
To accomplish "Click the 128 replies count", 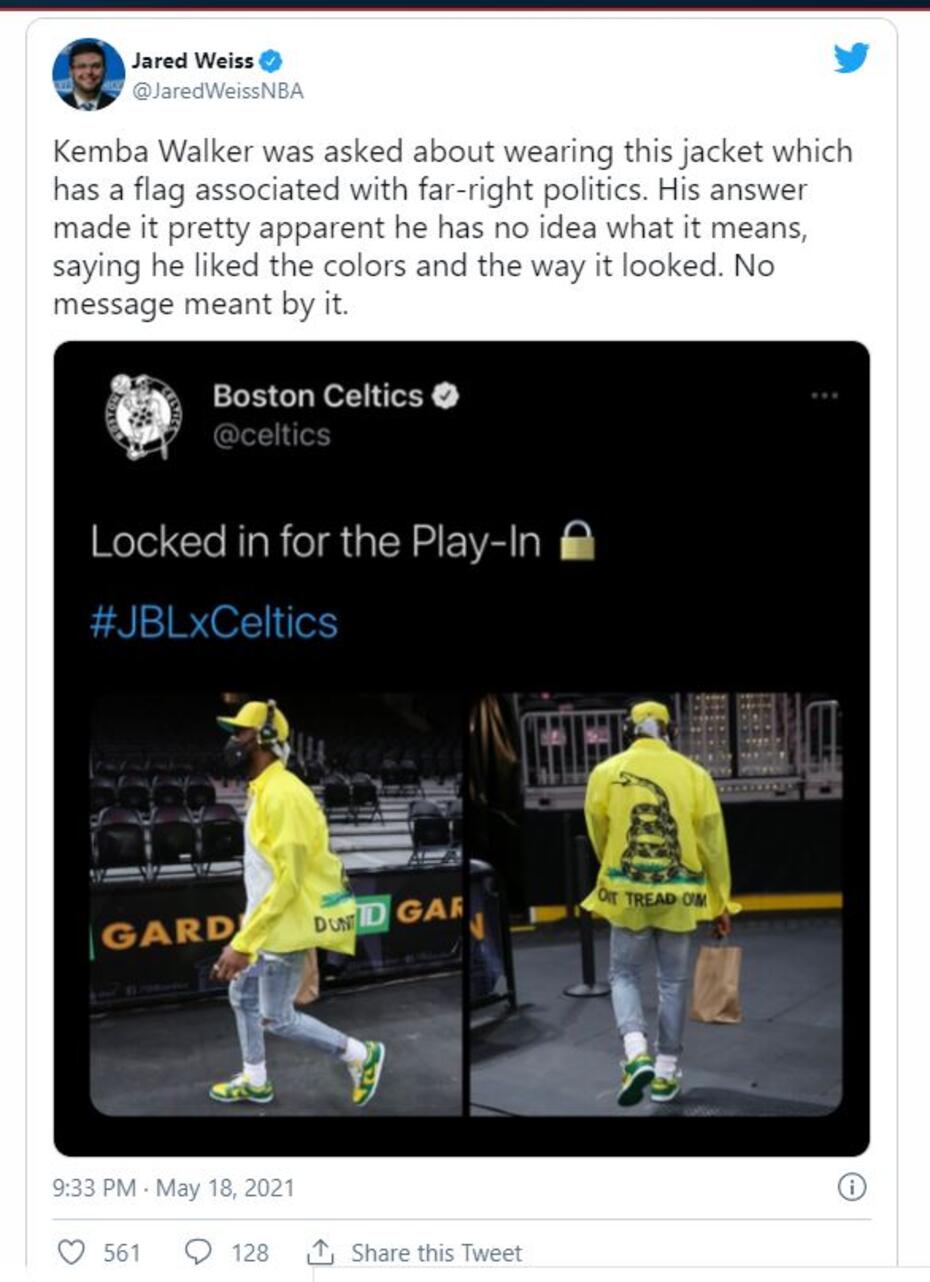I will [x=250, y=1252].
